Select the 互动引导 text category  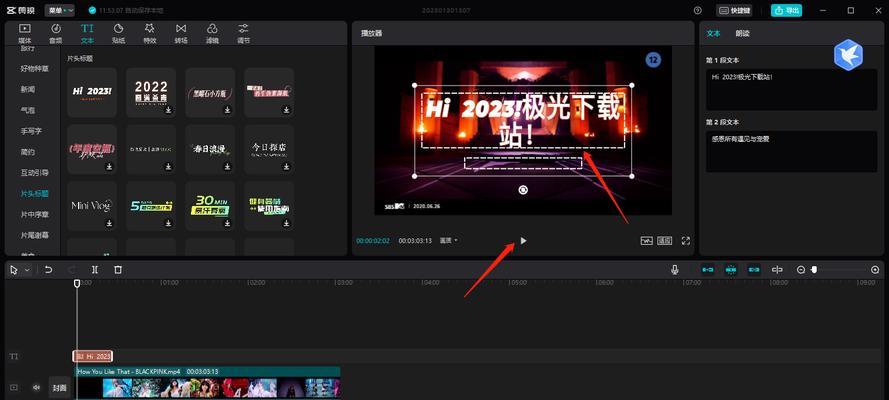click(35, 172)
